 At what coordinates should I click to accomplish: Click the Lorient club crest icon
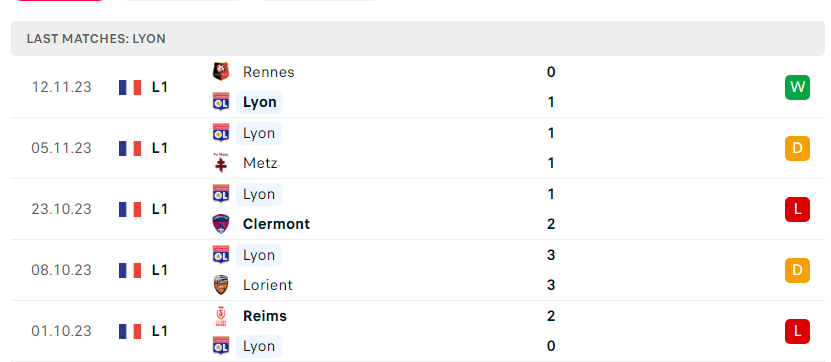click(221, 285)
